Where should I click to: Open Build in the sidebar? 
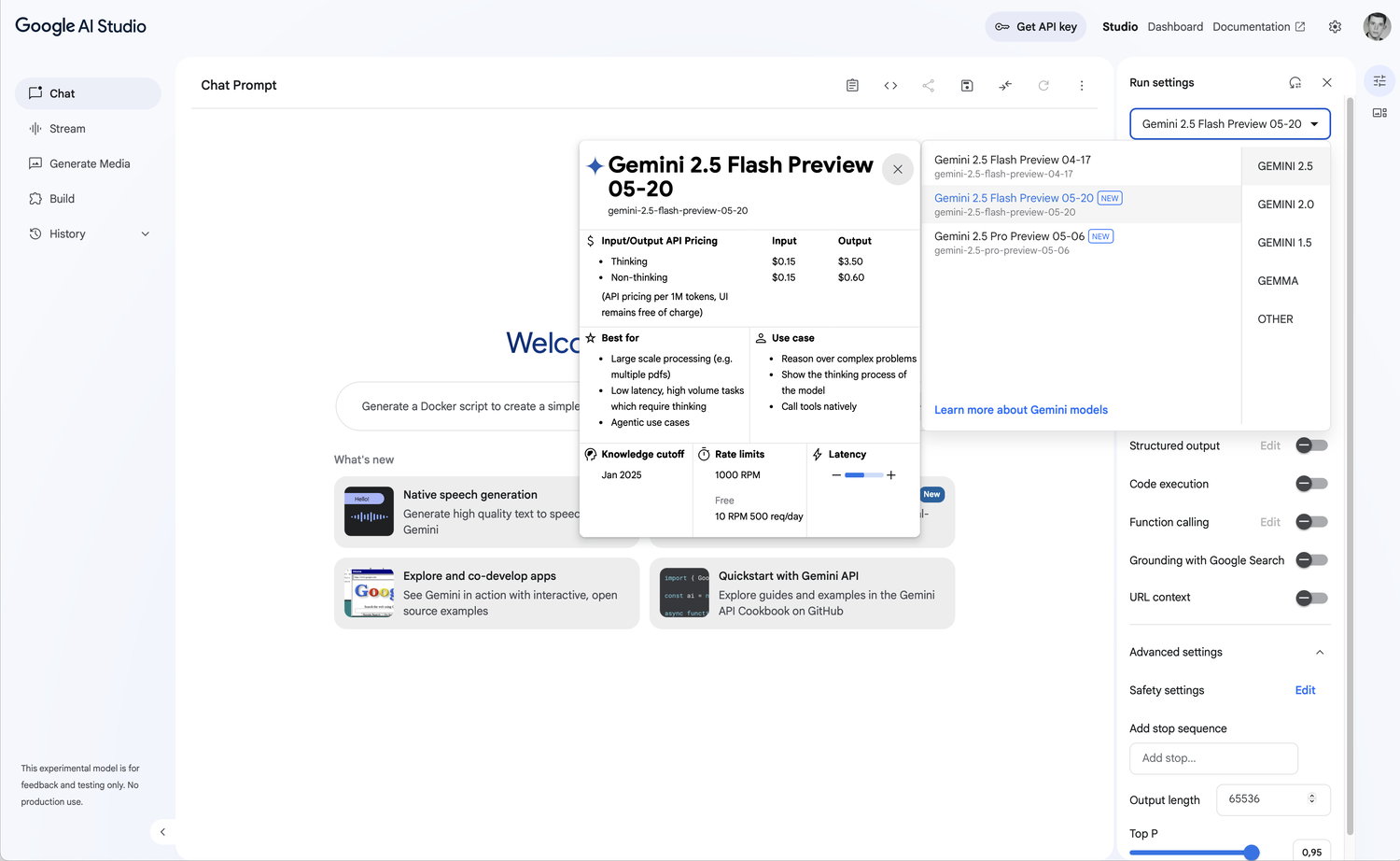pyautogui.click(x=88, y=199)
